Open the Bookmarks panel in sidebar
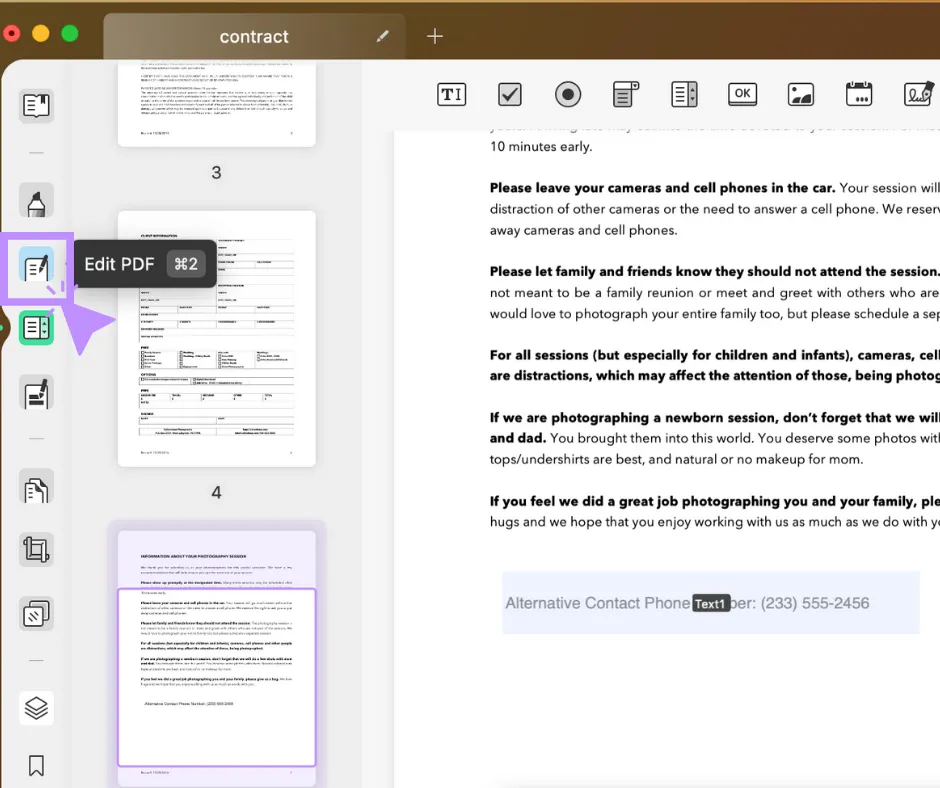The height and width of the screenshot is (788, 940). tap(36, 765)
